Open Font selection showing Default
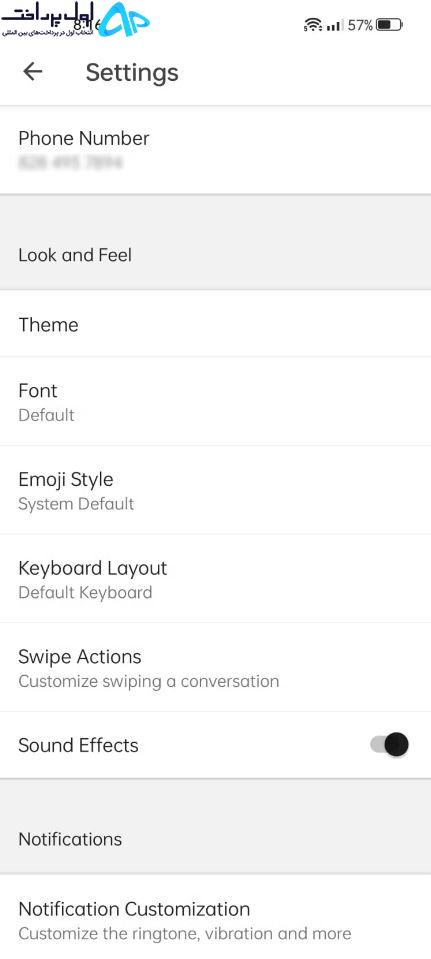The height and width of the screenshot is (959, 431). (215, 402)
